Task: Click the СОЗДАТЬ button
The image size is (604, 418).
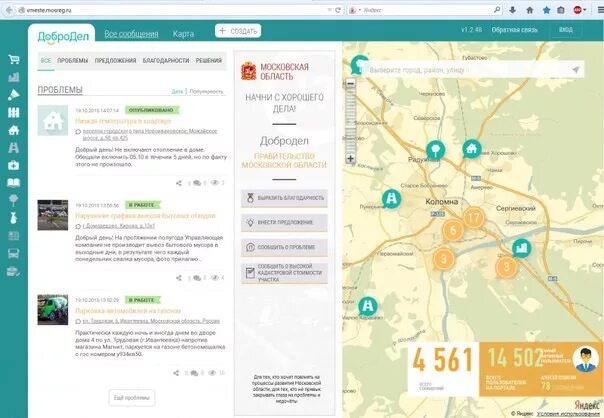Action: (x=238, y=31)
